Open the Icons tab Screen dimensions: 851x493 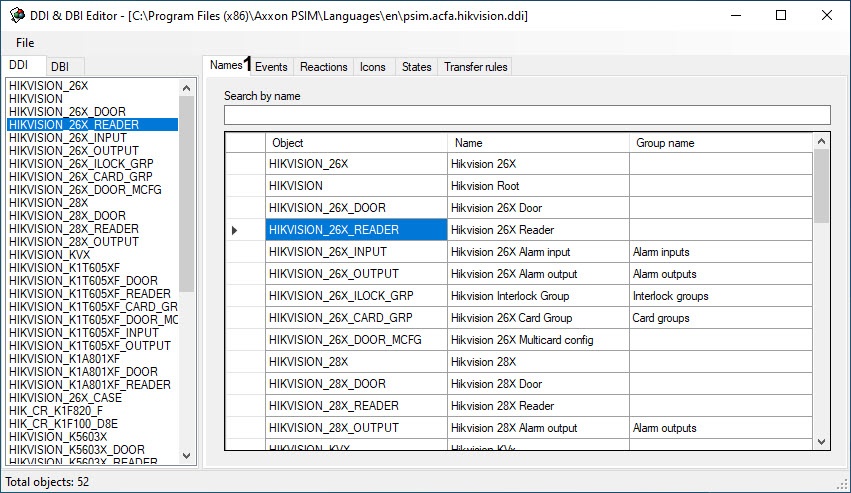372,67
